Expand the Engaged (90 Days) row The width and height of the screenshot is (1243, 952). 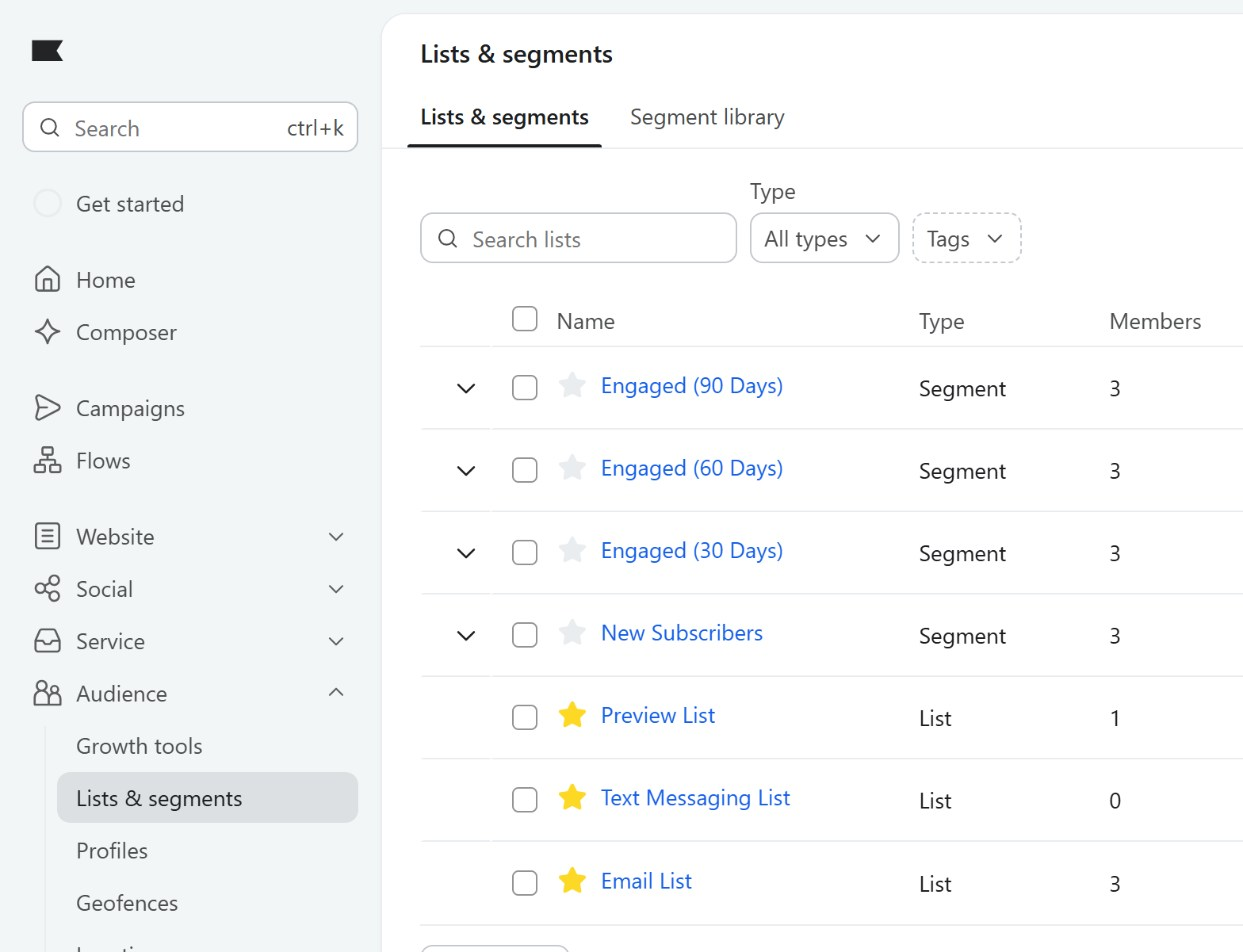click(466, 388)
